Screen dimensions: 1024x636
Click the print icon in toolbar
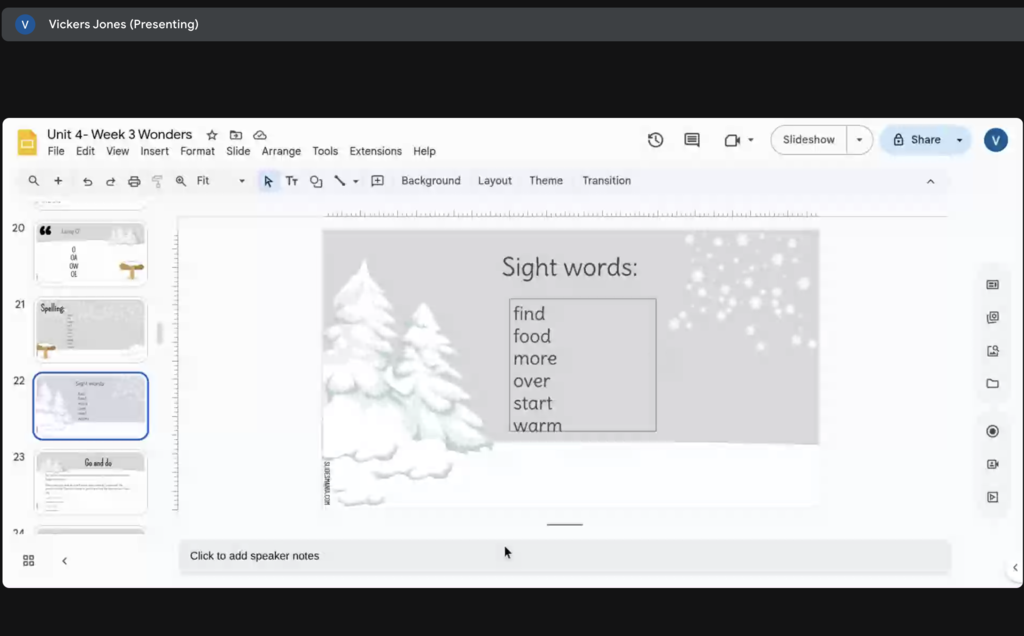tap(134, 181)
